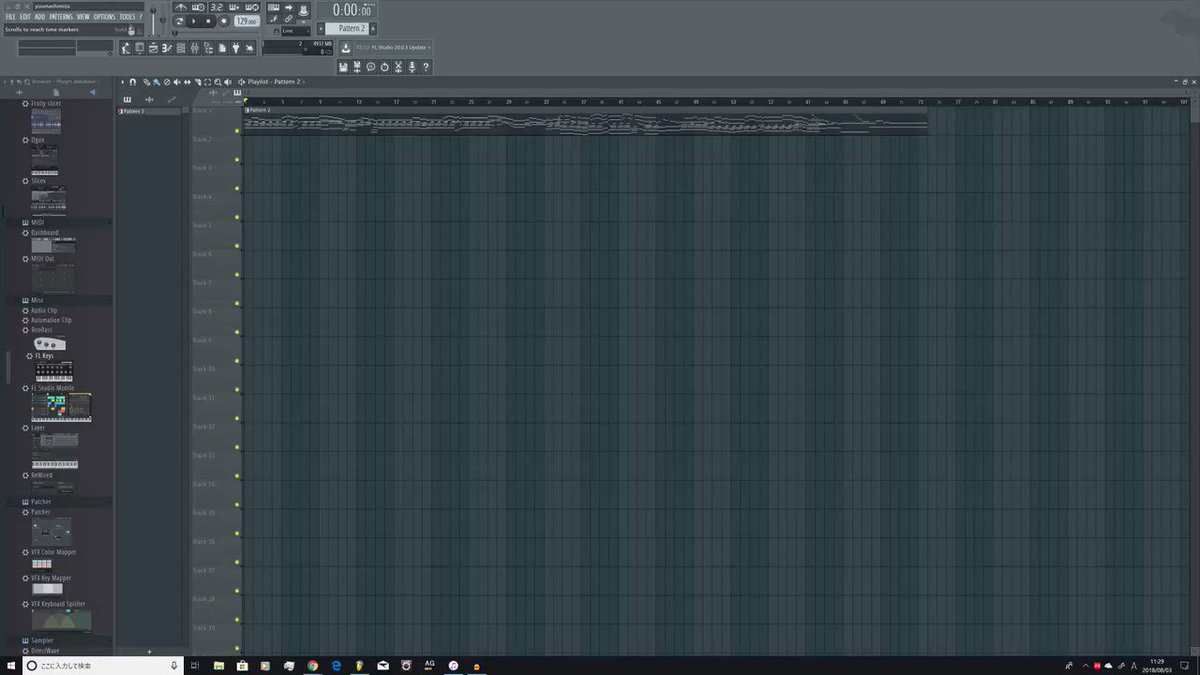Click the save as new version icon

(x=357, y=67)
